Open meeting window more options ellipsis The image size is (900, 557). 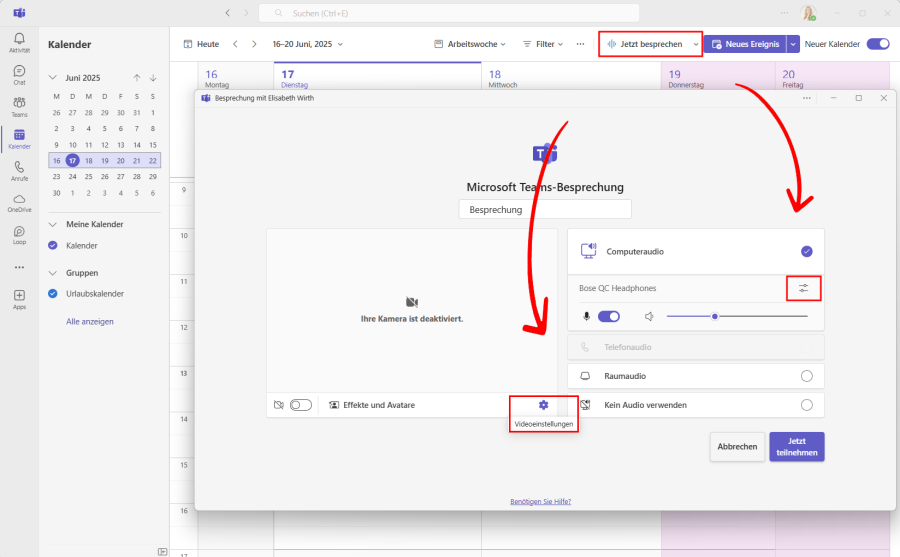coord(806,98)
